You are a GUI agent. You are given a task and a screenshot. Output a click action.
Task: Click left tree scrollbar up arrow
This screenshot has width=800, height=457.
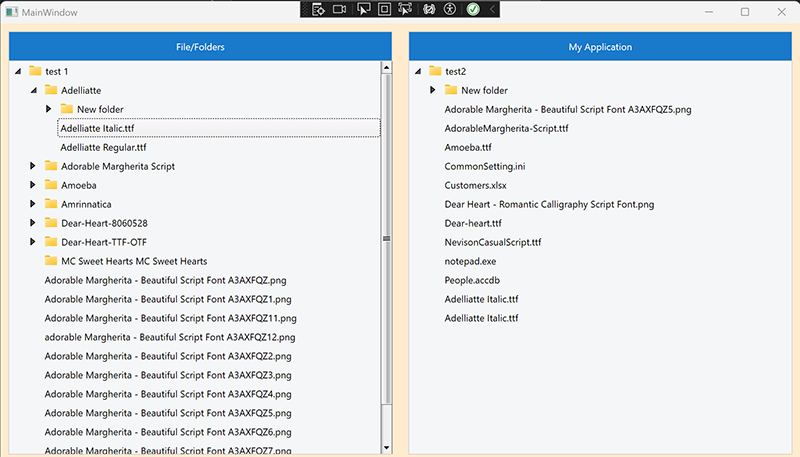[386, 69]
